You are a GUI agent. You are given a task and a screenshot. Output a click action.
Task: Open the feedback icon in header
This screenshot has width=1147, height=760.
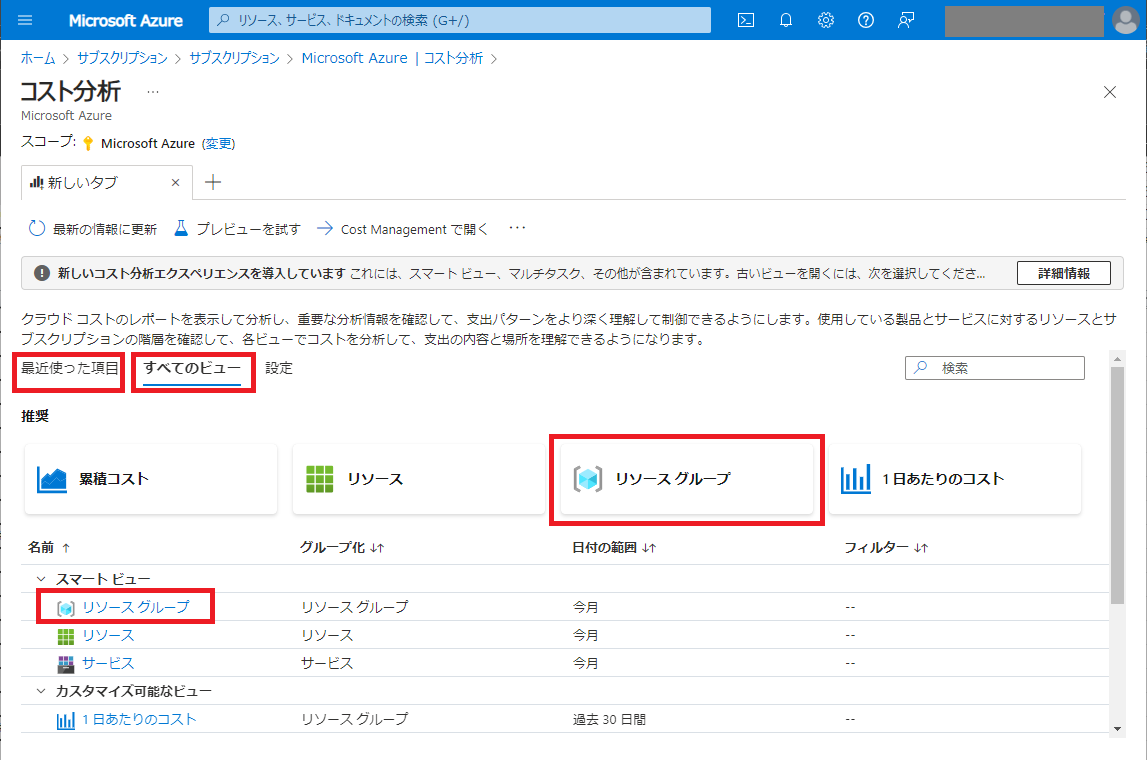click(906, 20)
